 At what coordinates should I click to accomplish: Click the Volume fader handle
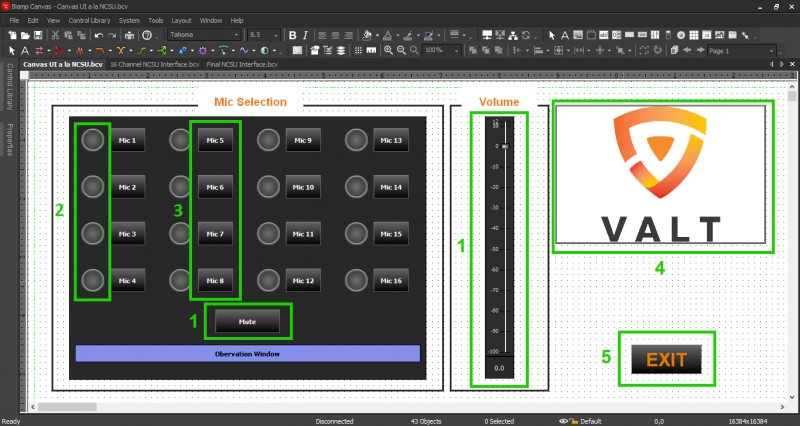505,146
